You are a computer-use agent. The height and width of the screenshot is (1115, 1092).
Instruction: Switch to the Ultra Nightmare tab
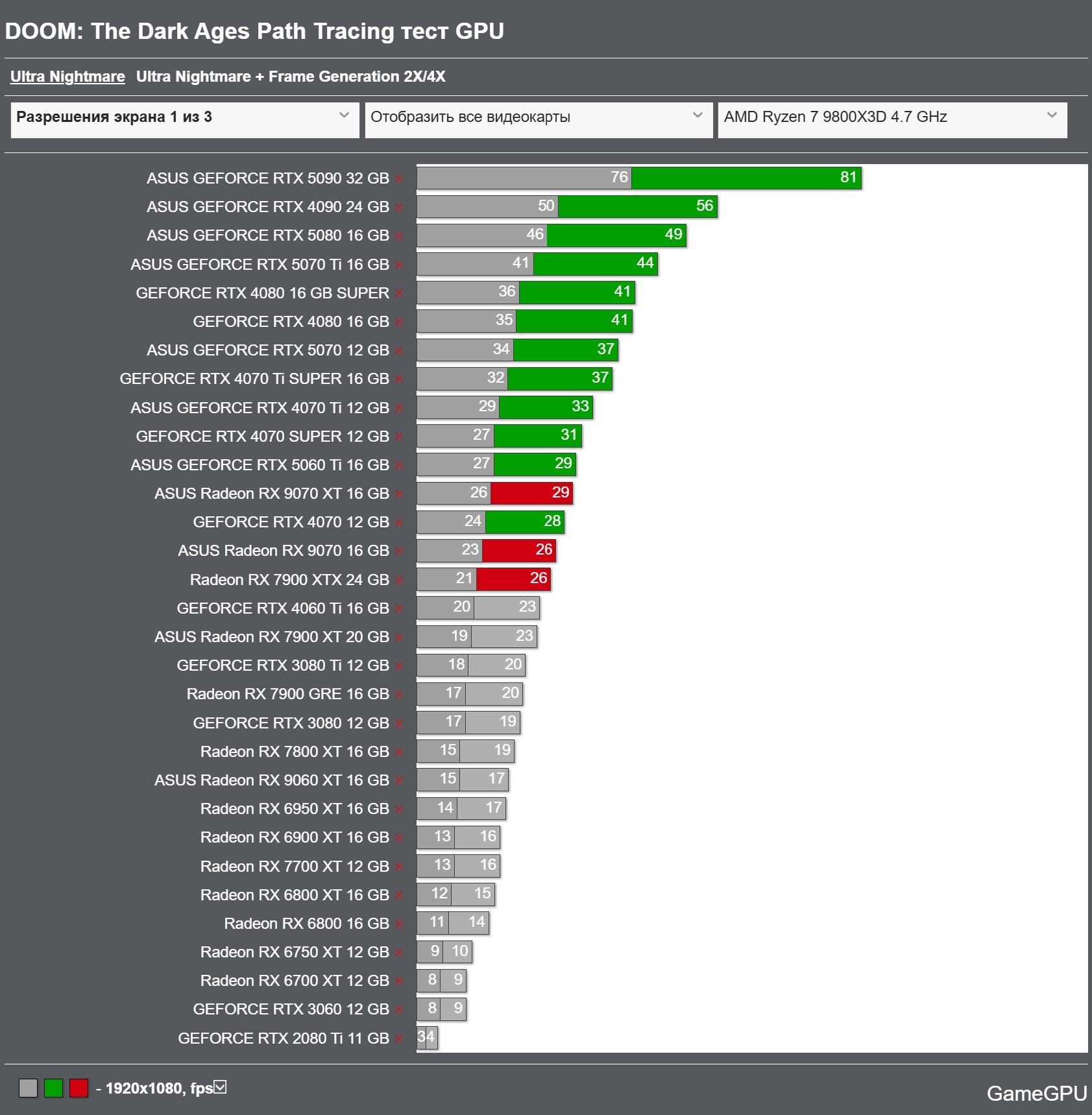tap(67, 77)
